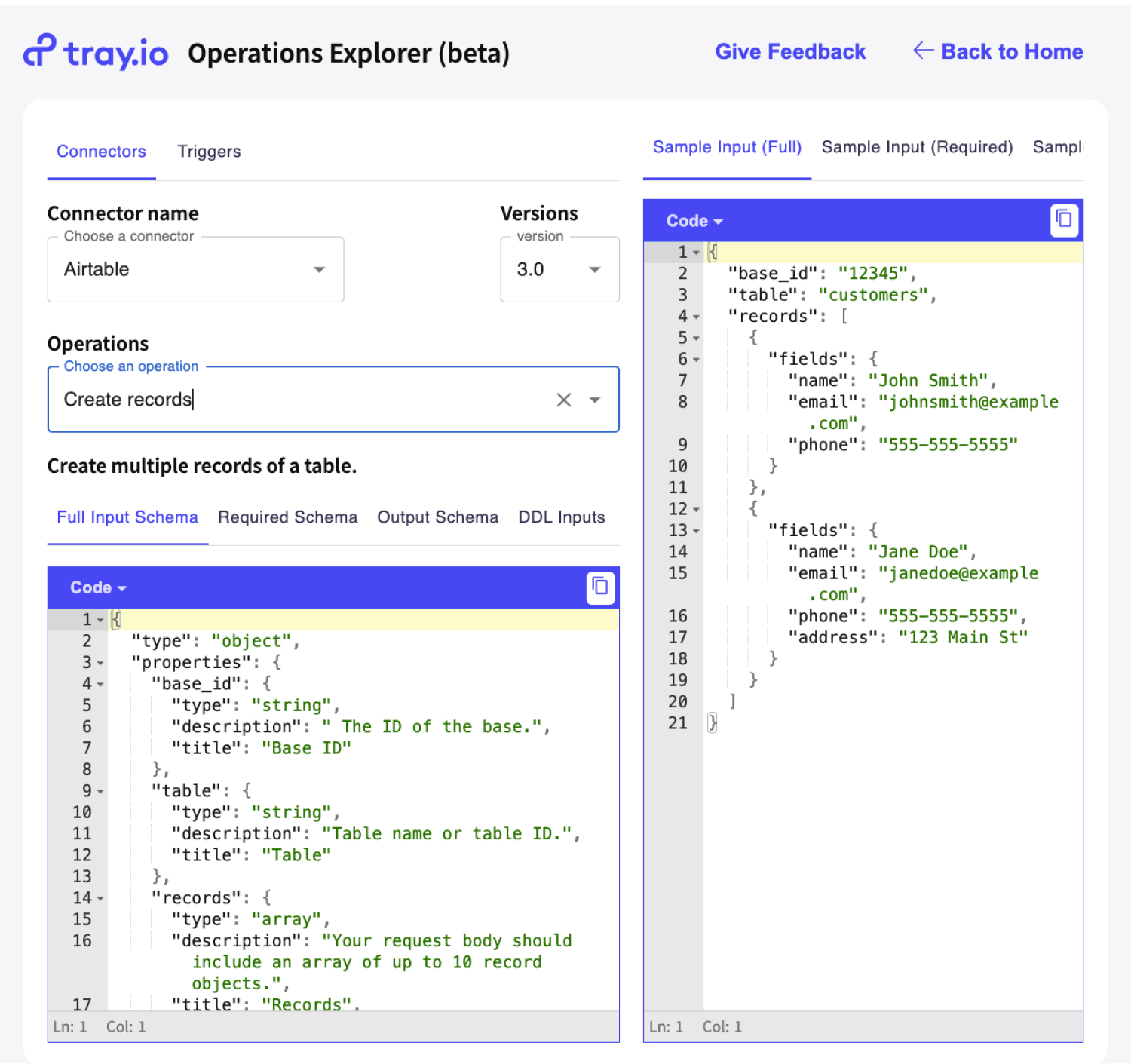Viewport: 1131px width, 1064px height.
Task: Collapse the records array on line 4
Action: 697,317
